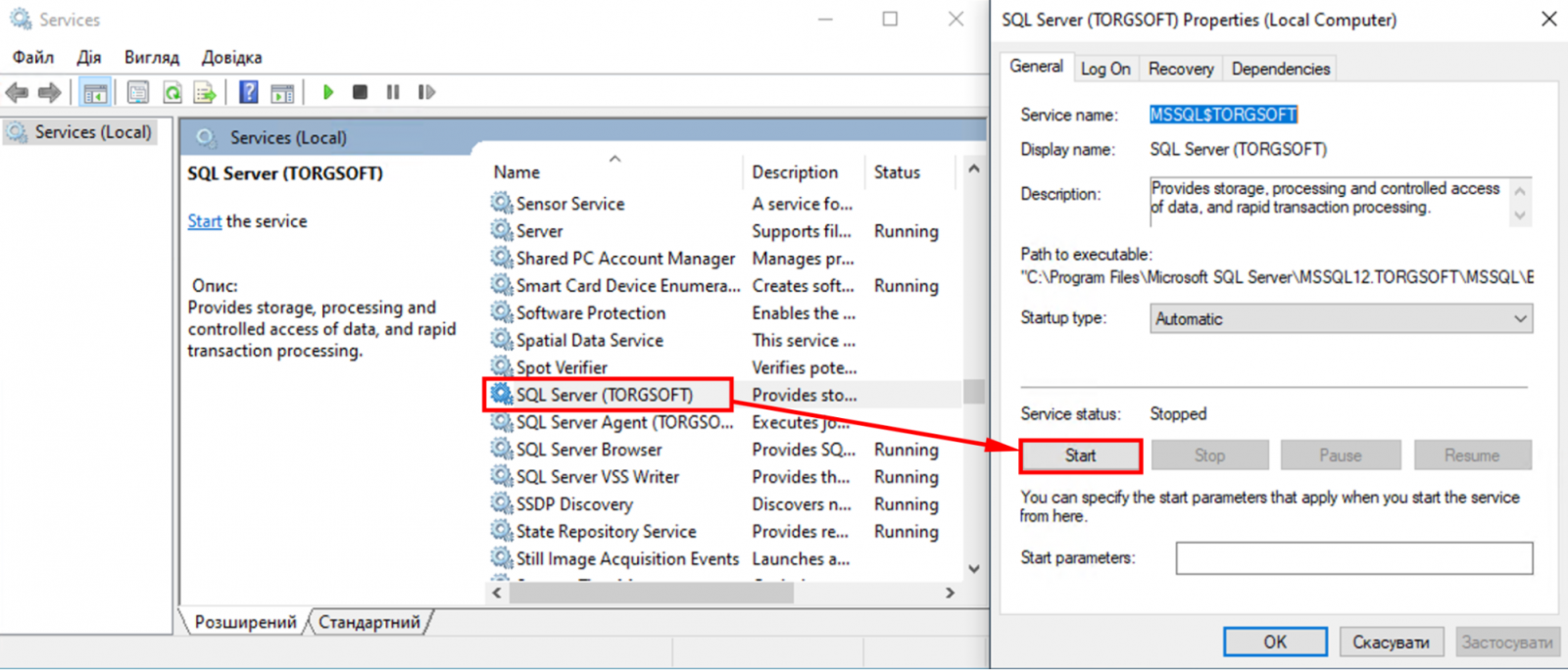The image size is (1568, 670).
Task: Select the Spot Verifier service name
Action: [x=562, y=367]
